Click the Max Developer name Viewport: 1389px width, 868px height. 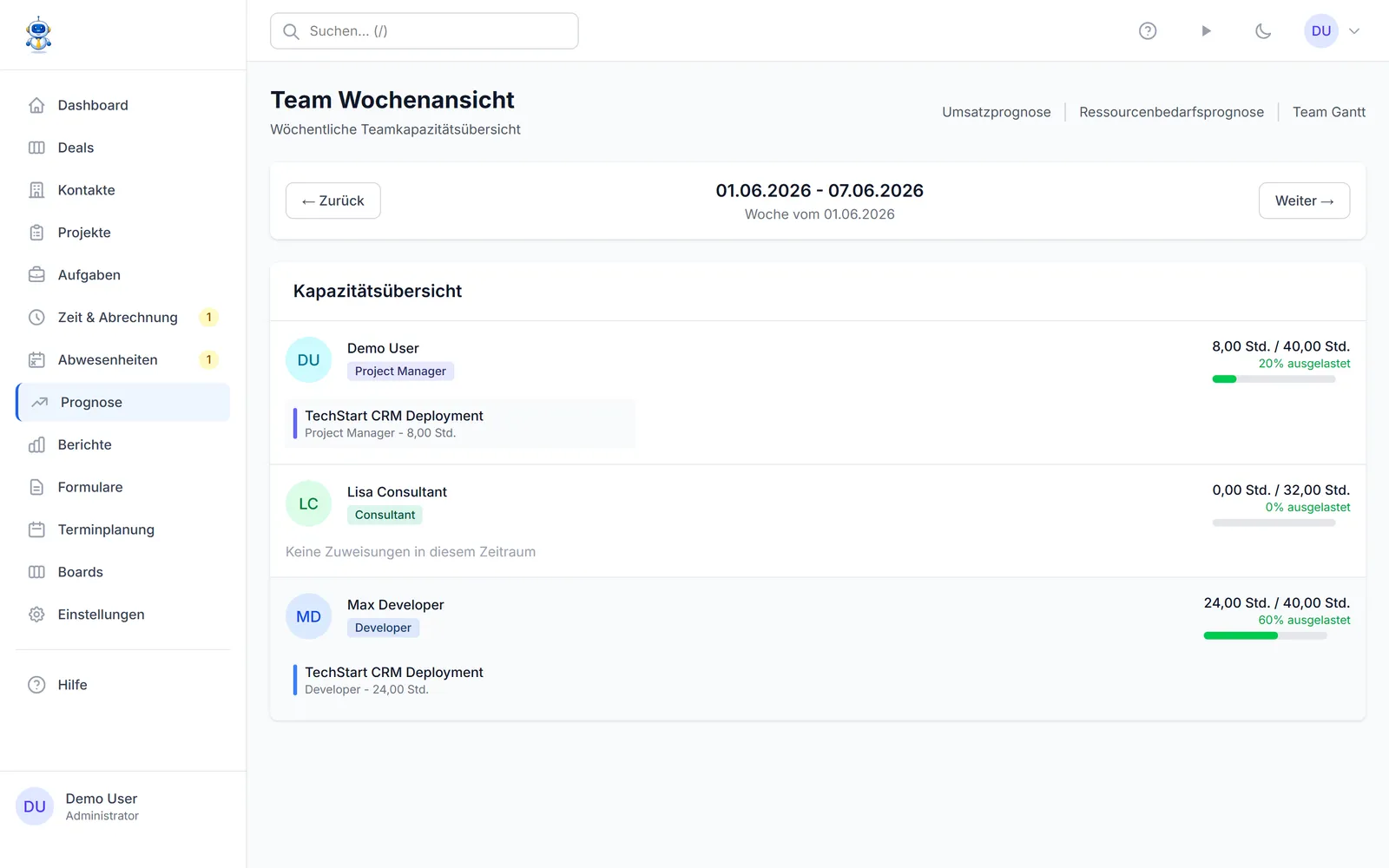395,605
